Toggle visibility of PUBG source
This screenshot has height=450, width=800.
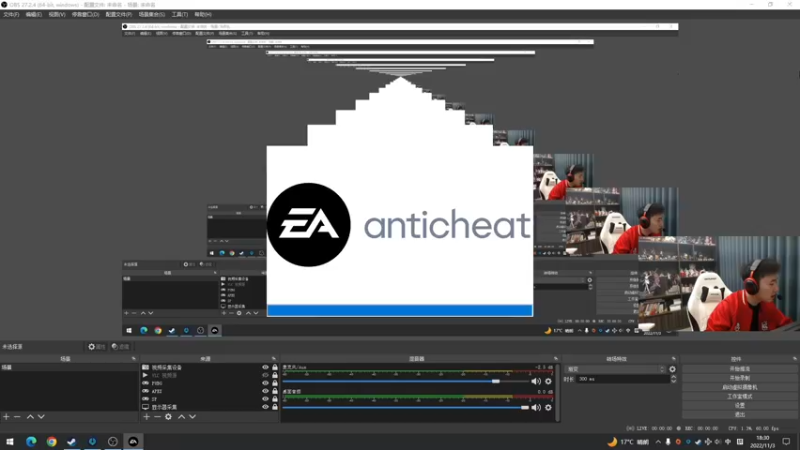[265, 383]
